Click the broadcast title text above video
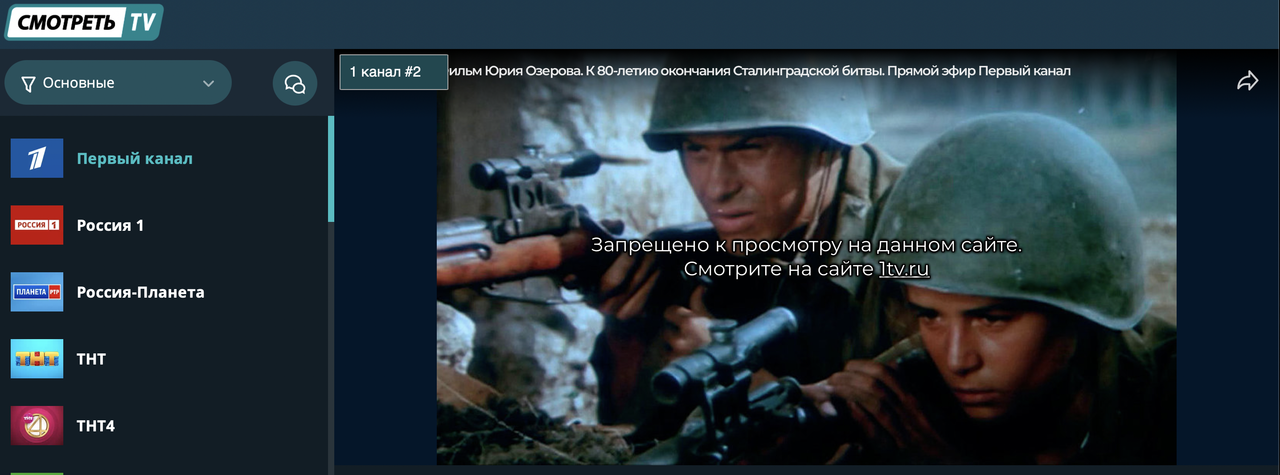Screen dimensions: 1280x475 click(760, 71)
